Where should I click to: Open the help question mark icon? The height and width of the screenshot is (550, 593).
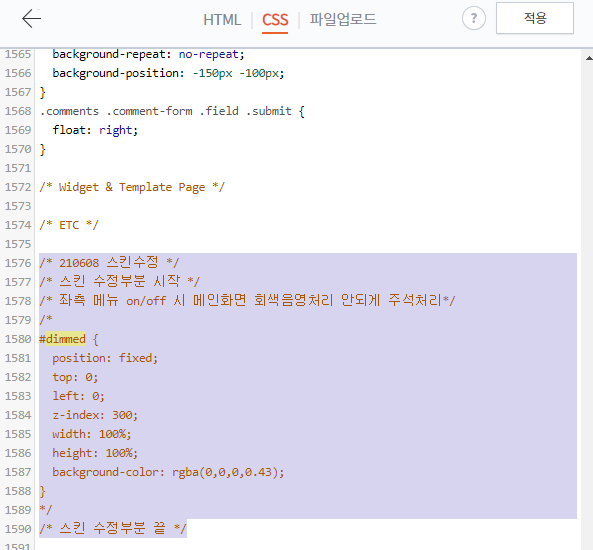pyautogui.click(x=473, y=18)
